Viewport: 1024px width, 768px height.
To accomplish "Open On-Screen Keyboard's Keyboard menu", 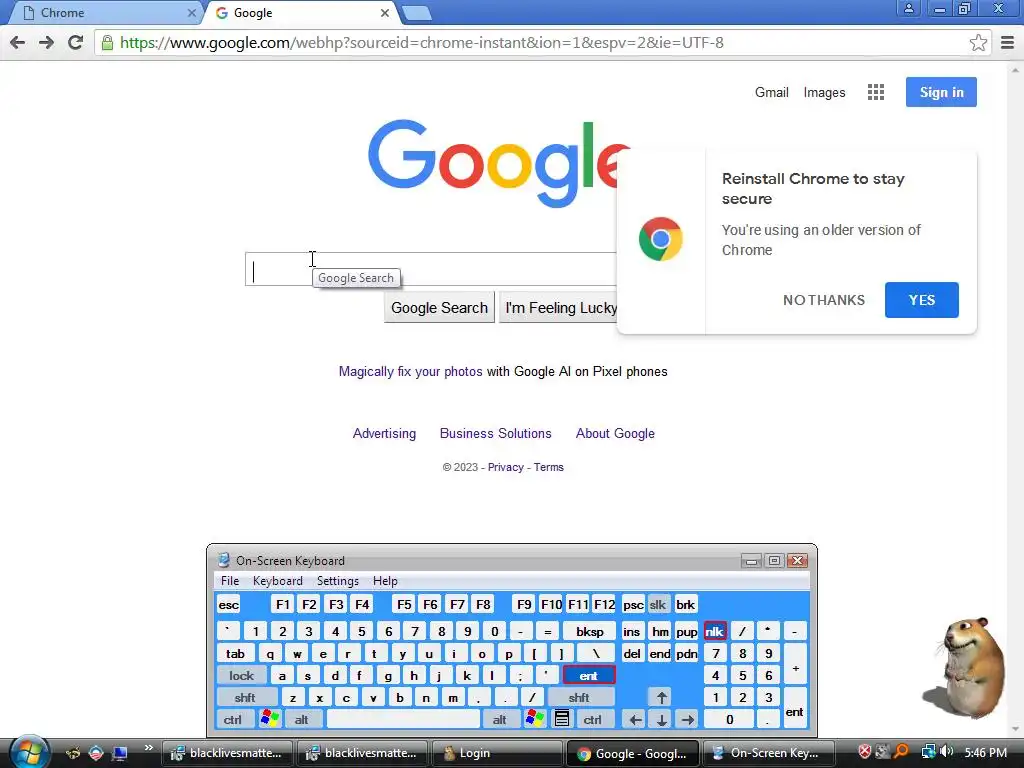I will tap(278, 581).
